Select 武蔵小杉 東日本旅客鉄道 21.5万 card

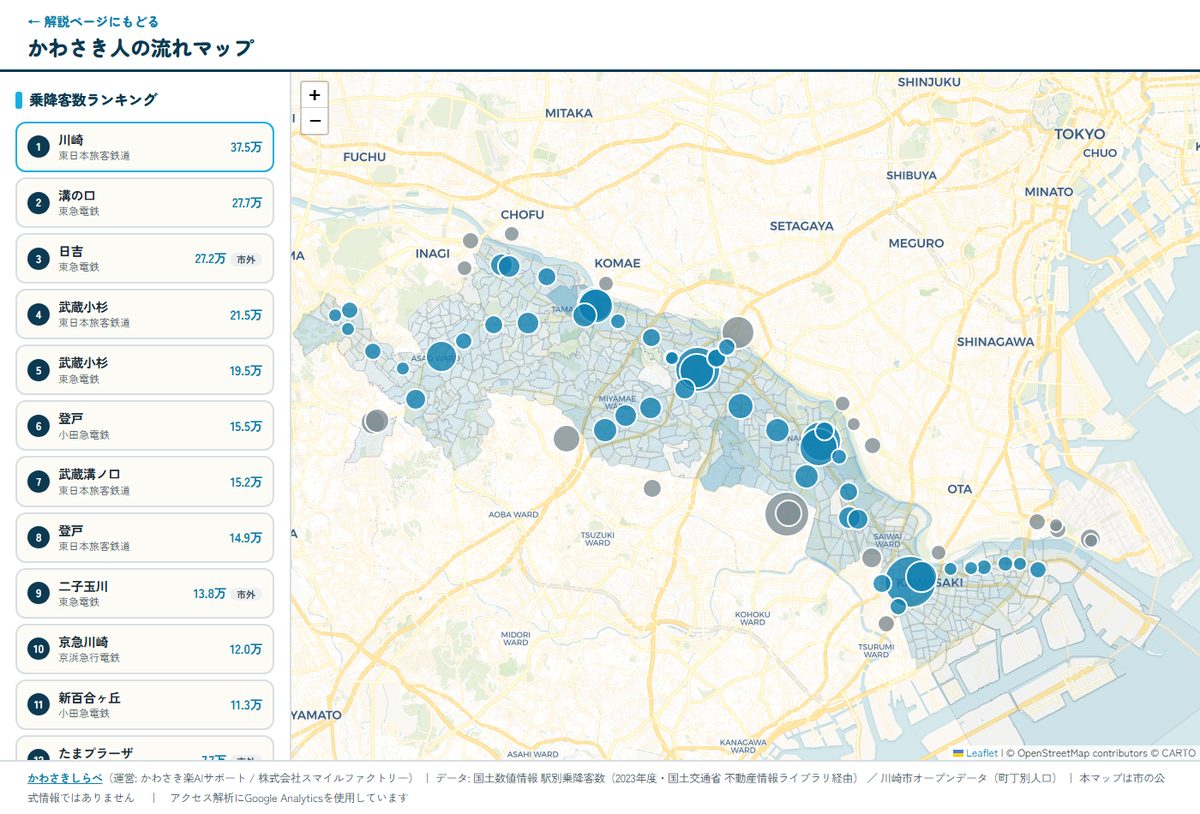pos(145,314)
